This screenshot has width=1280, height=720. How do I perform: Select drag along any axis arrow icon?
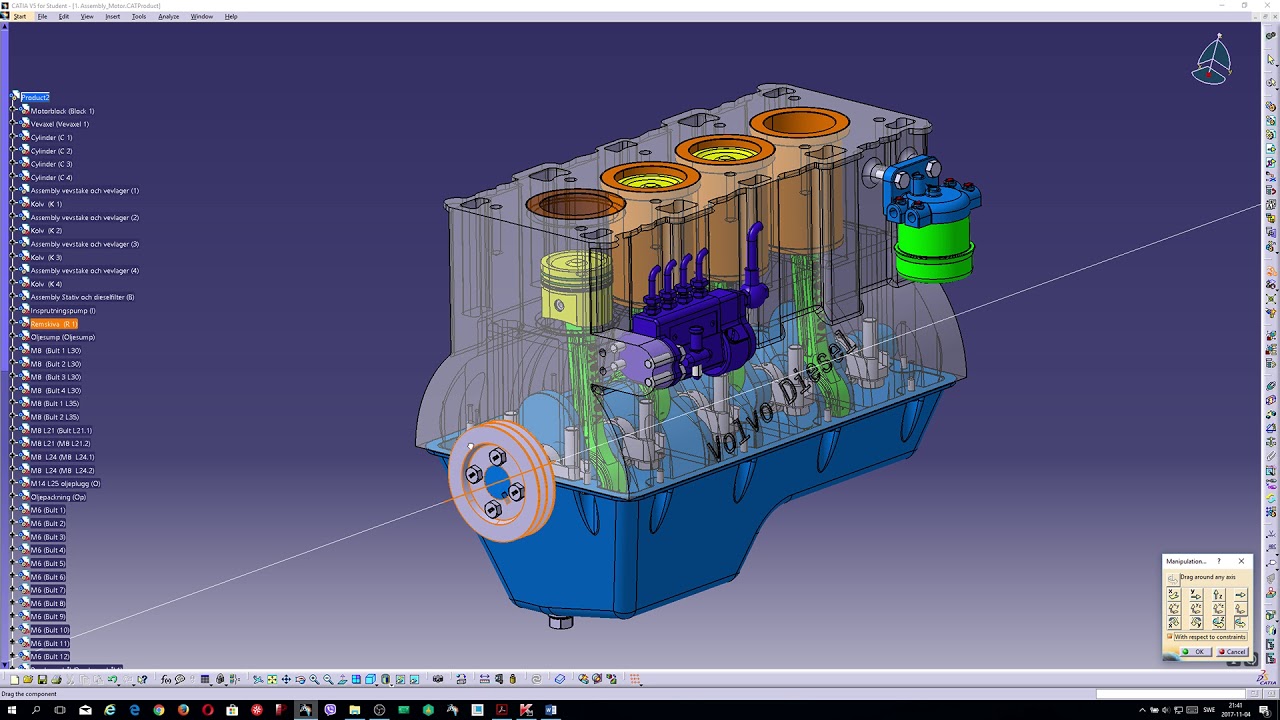1241,595
